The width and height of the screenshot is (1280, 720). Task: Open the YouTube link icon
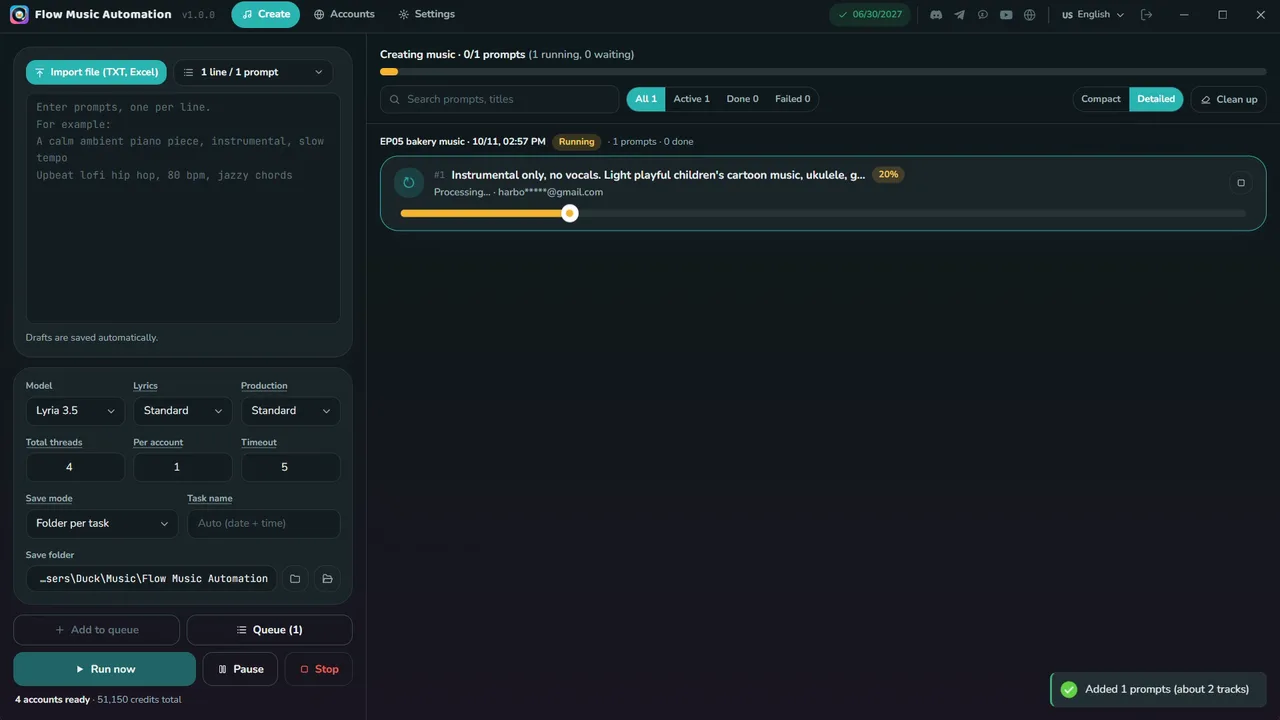pyautogui.click(x=1006, y=15)
